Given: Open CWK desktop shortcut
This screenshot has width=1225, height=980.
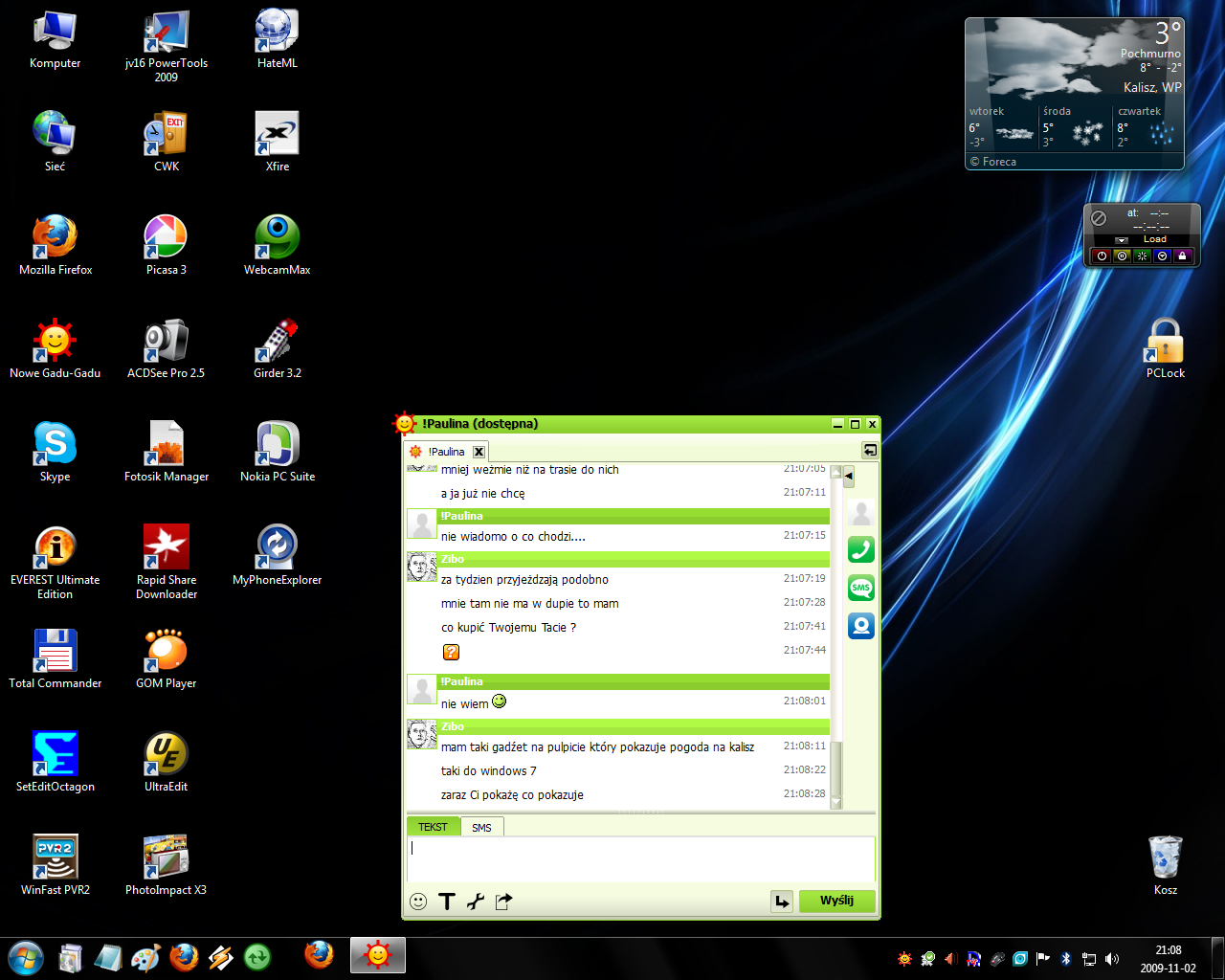Looking at the screenshot, I should (x=167, y=142).
